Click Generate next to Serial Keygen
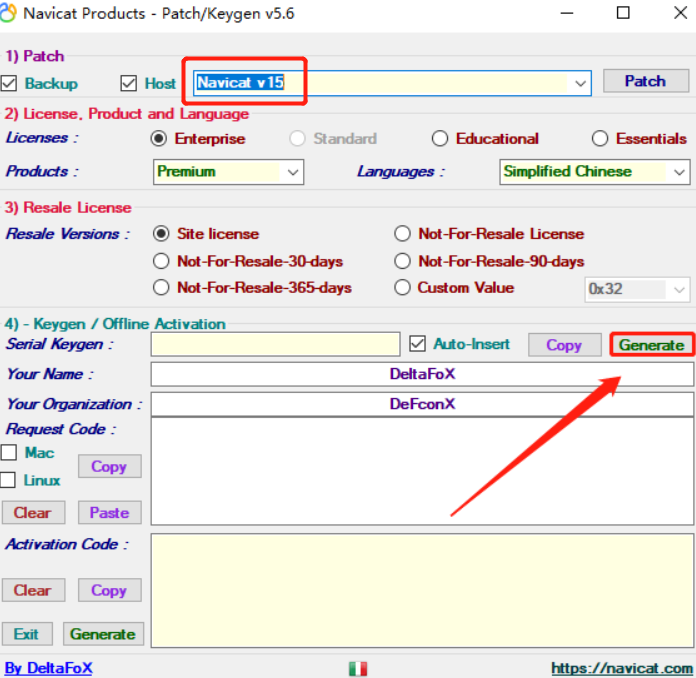 pos(651,345)
